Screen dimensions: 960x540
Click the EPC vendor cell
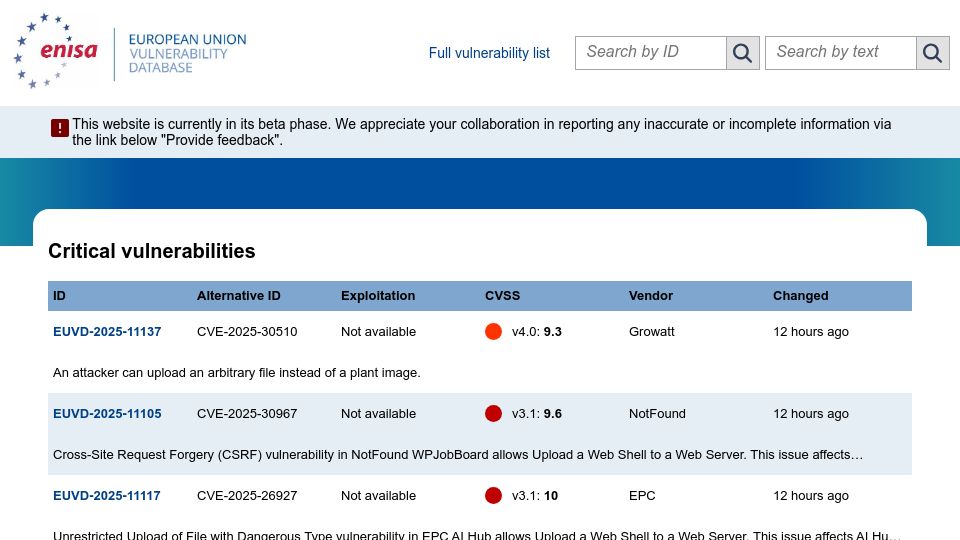[642, 496]
